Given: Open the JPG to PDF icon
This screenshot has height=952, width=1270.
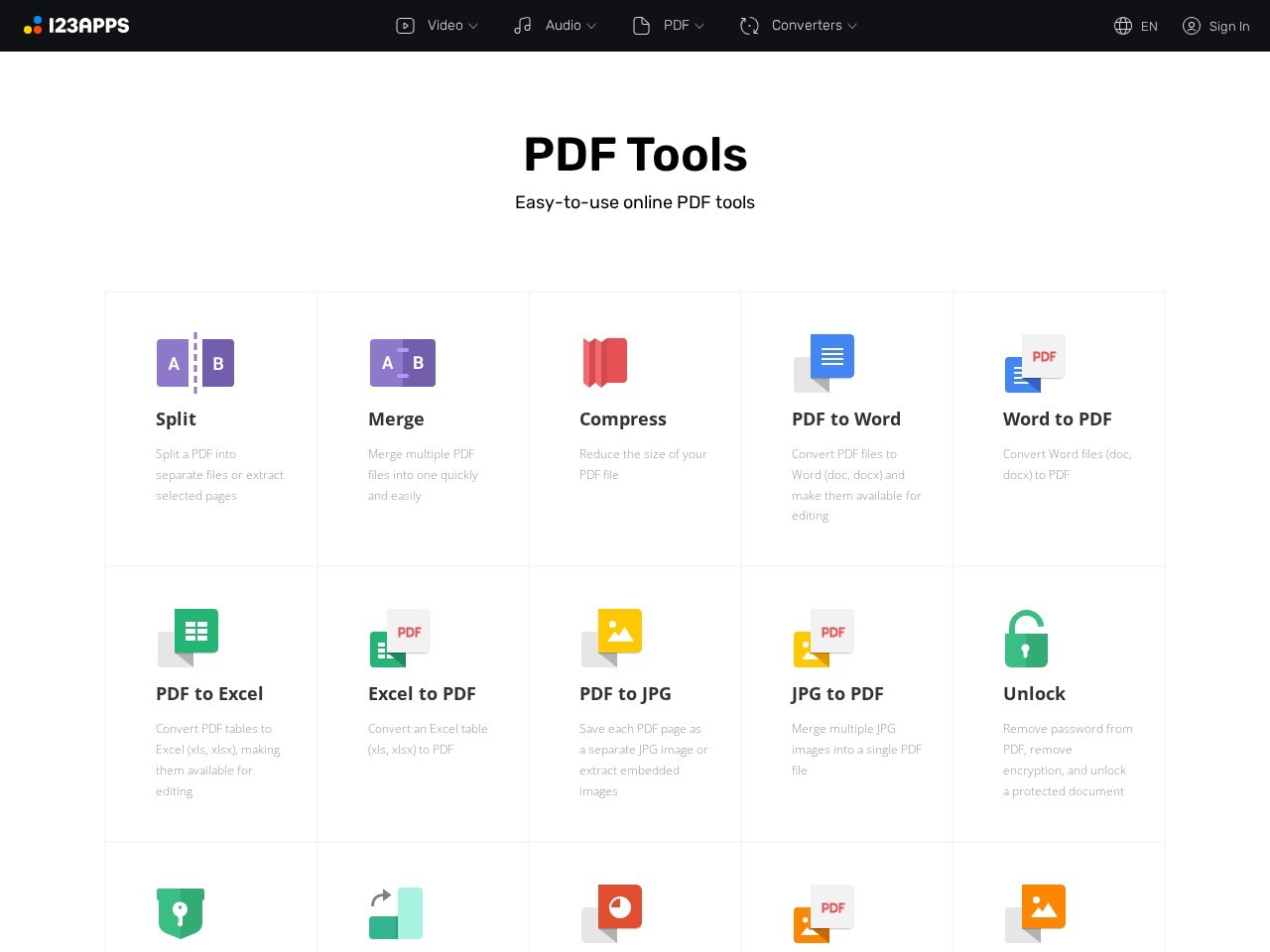Looking at the screenshot, I should click(x=824, y=638).
